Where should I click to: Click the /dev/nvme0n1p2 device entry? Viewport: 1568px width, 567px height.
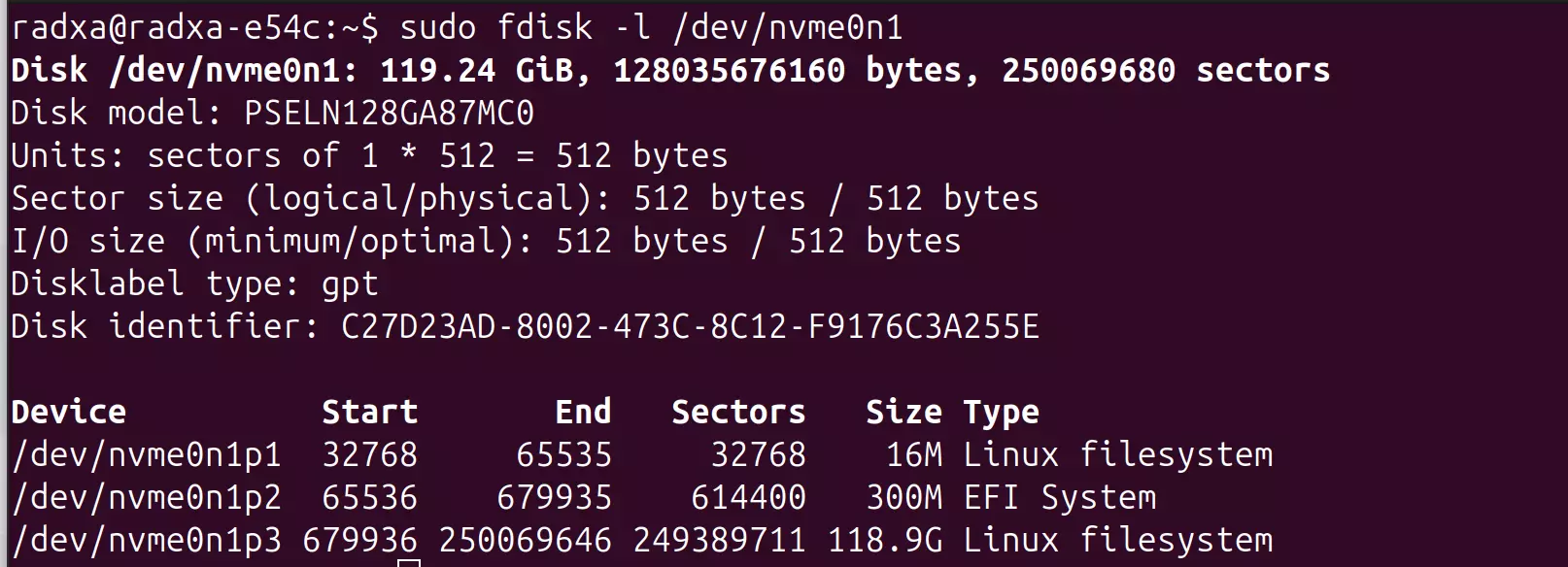tap(147, 498)
